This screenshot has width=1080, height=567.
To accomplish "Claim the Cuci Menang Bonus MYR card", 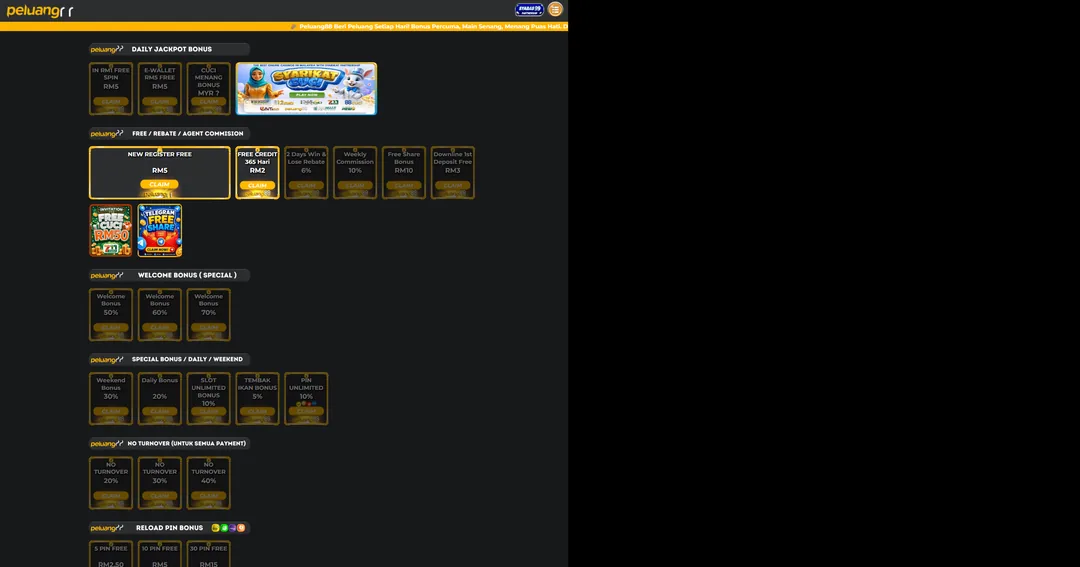I will pos(209,101).
